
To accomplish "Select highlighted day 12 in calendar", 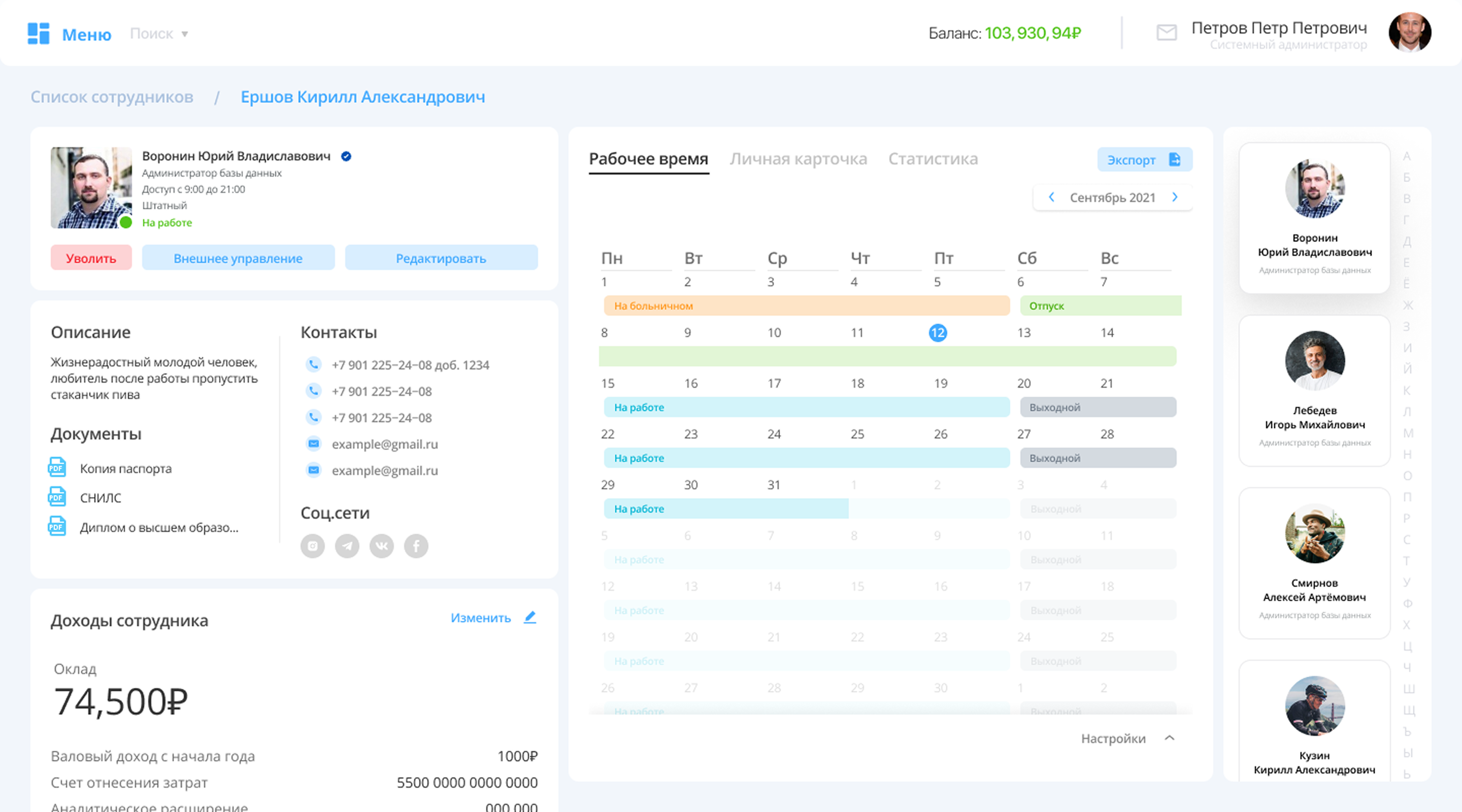I will click(x=938, y=332).
